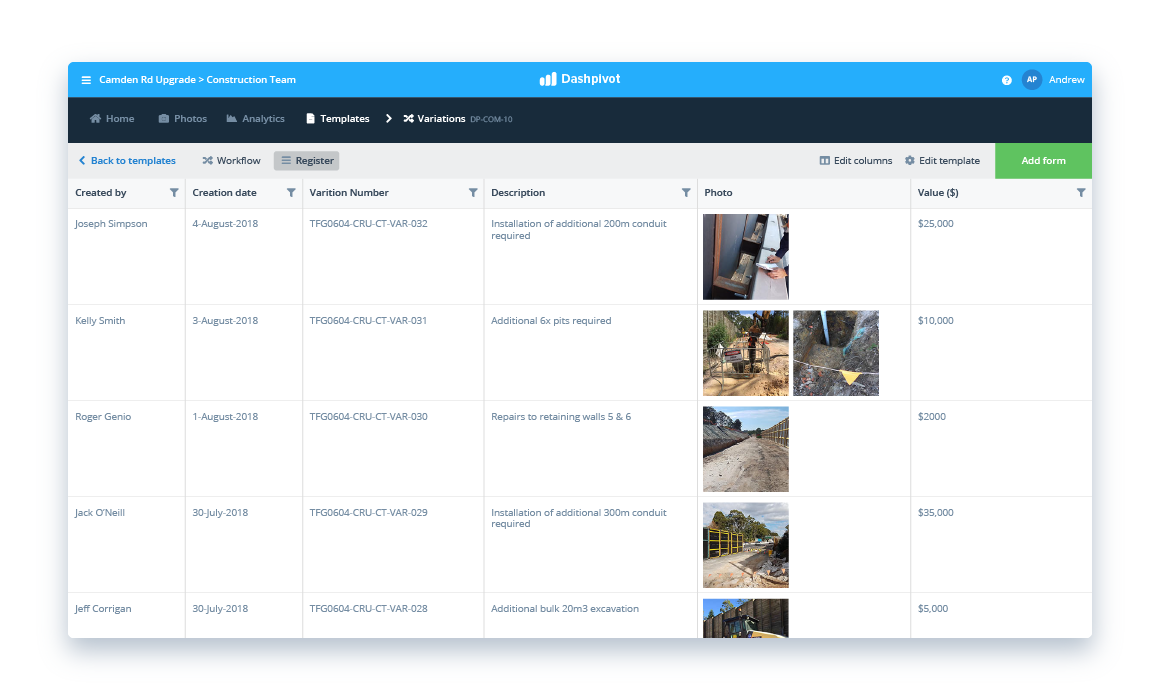Open Joseph Simpson's conduit photo thumbnail
1160x700 pixels.
point(746,257)
